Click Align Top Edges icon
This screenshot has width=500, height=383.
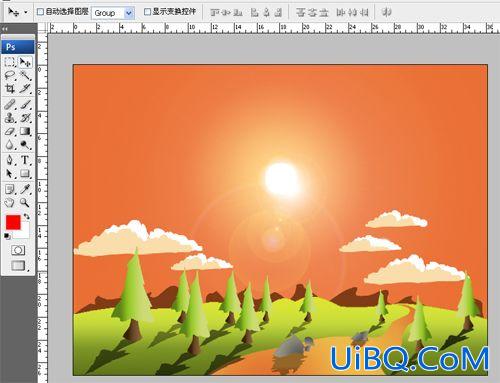(215, 13)
